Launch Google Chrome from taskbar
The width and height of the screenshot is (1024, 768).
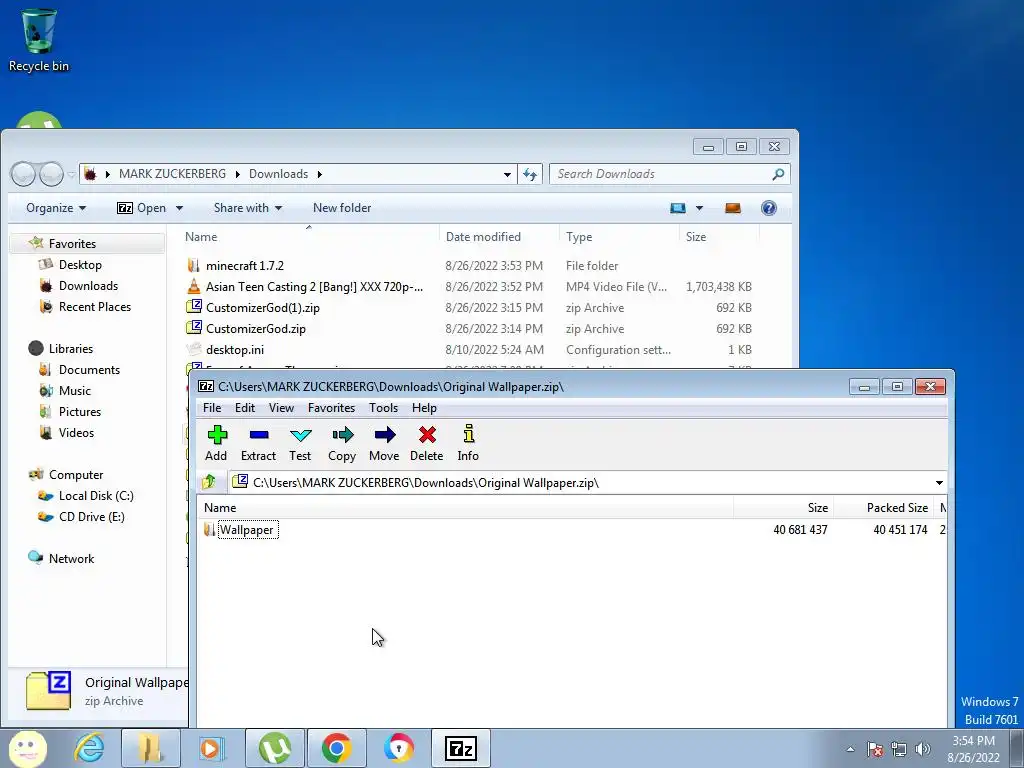[336, 748]
